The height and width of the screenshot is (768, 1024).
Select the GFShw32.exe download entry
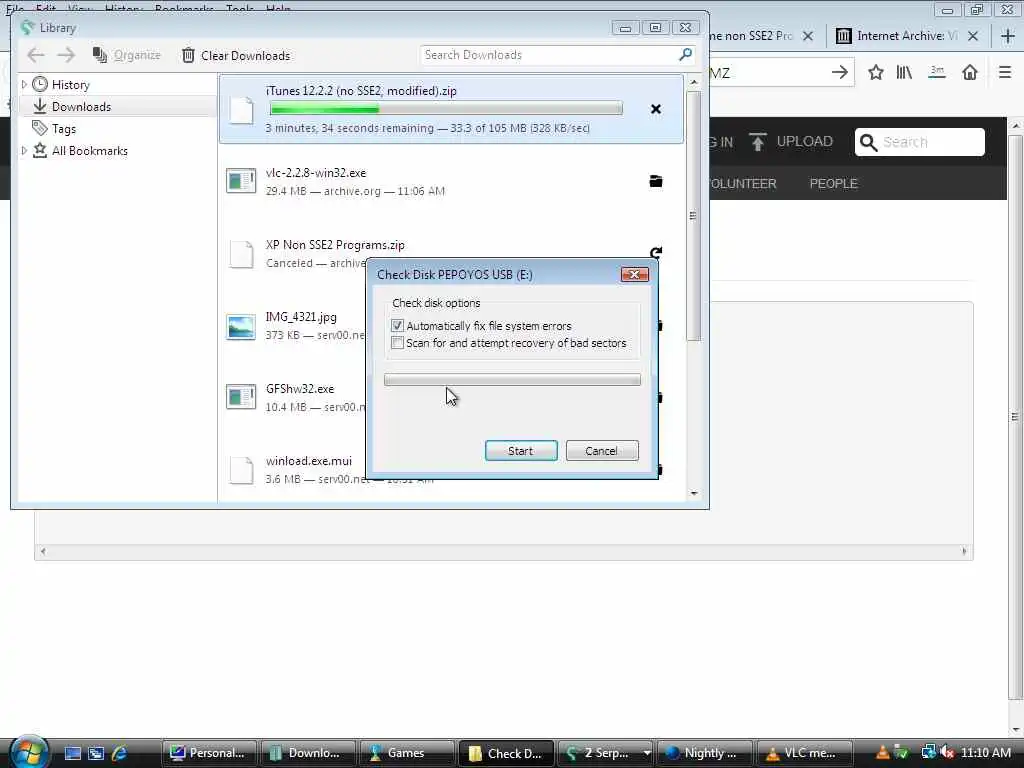pos(300,389)
